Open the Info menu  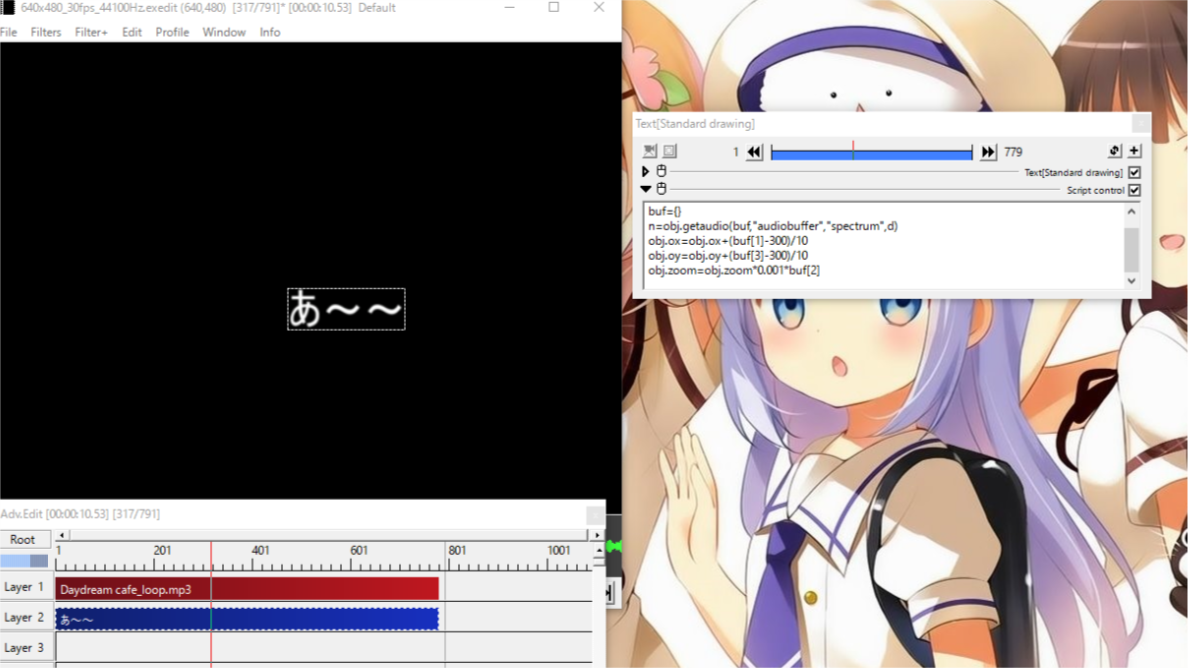[x=270, y=32]
